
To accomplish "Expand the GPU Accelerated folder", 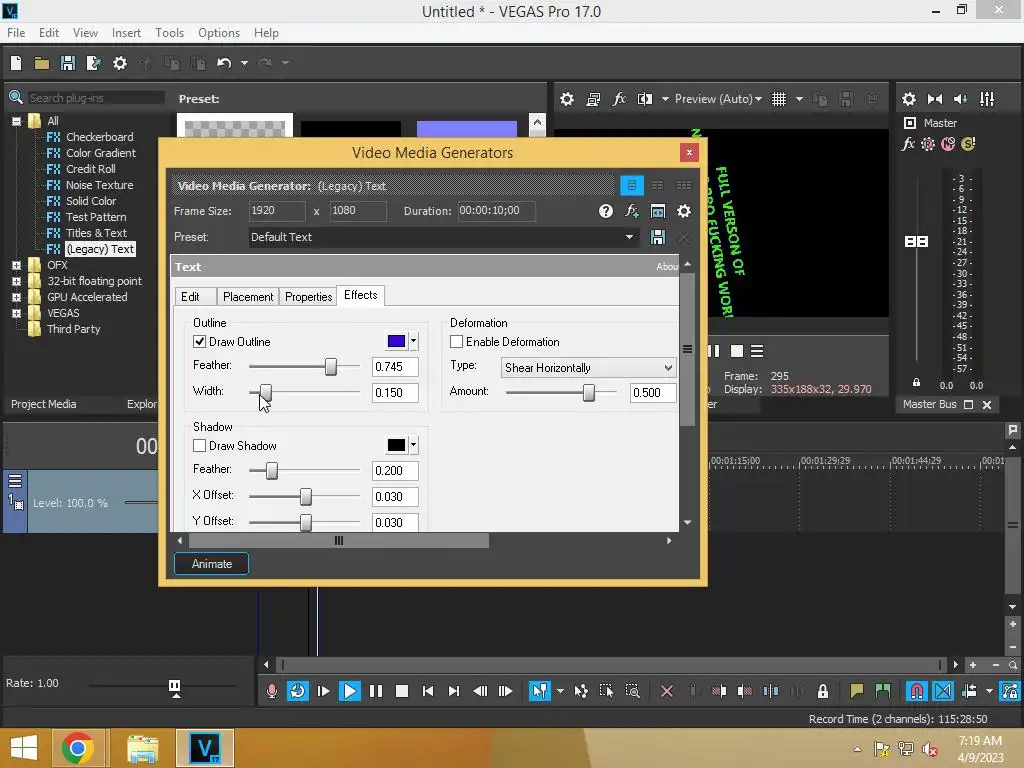I will 16,297.
